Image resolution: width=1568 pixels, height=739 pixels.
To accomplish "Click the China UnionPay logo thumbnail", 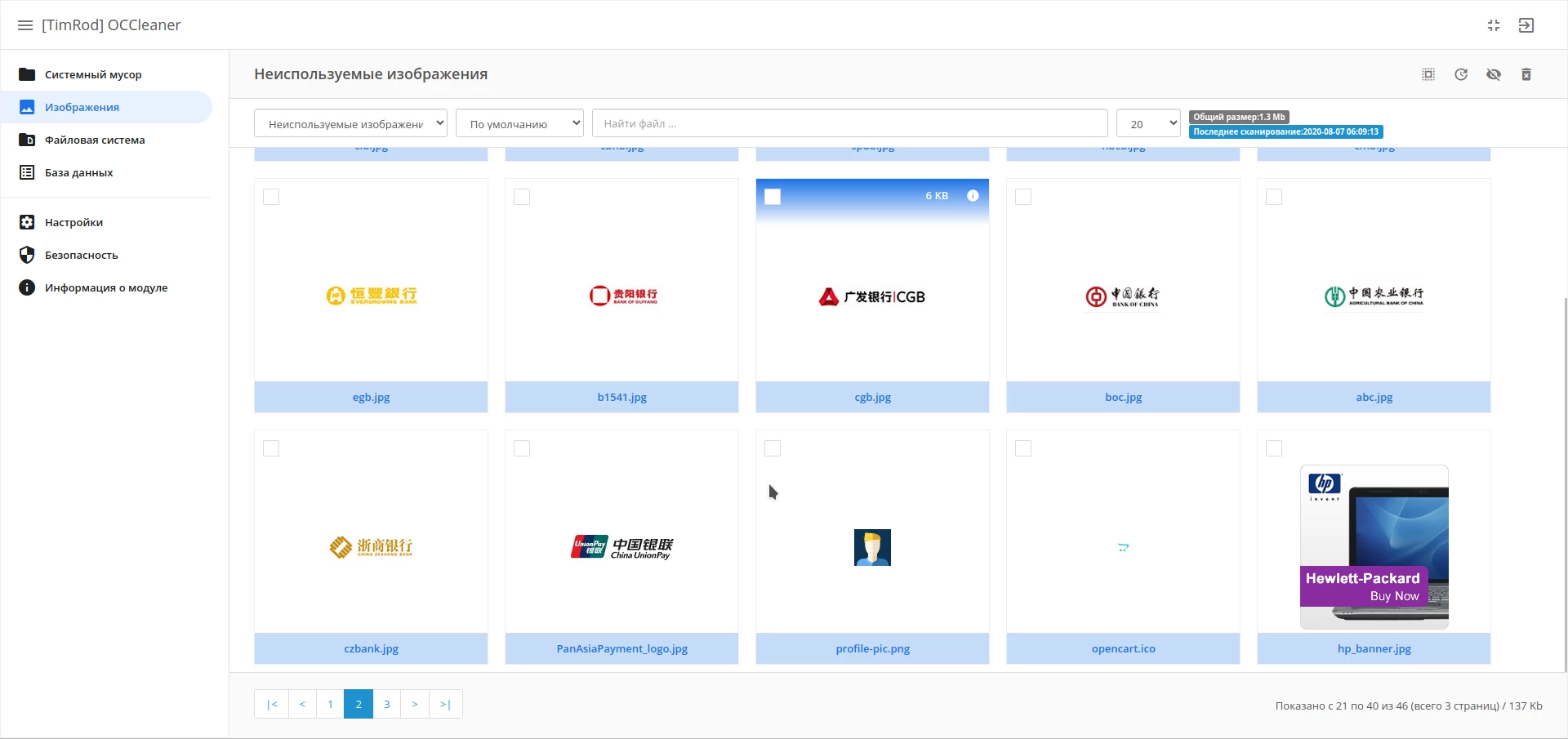I will tap(621, 547).
